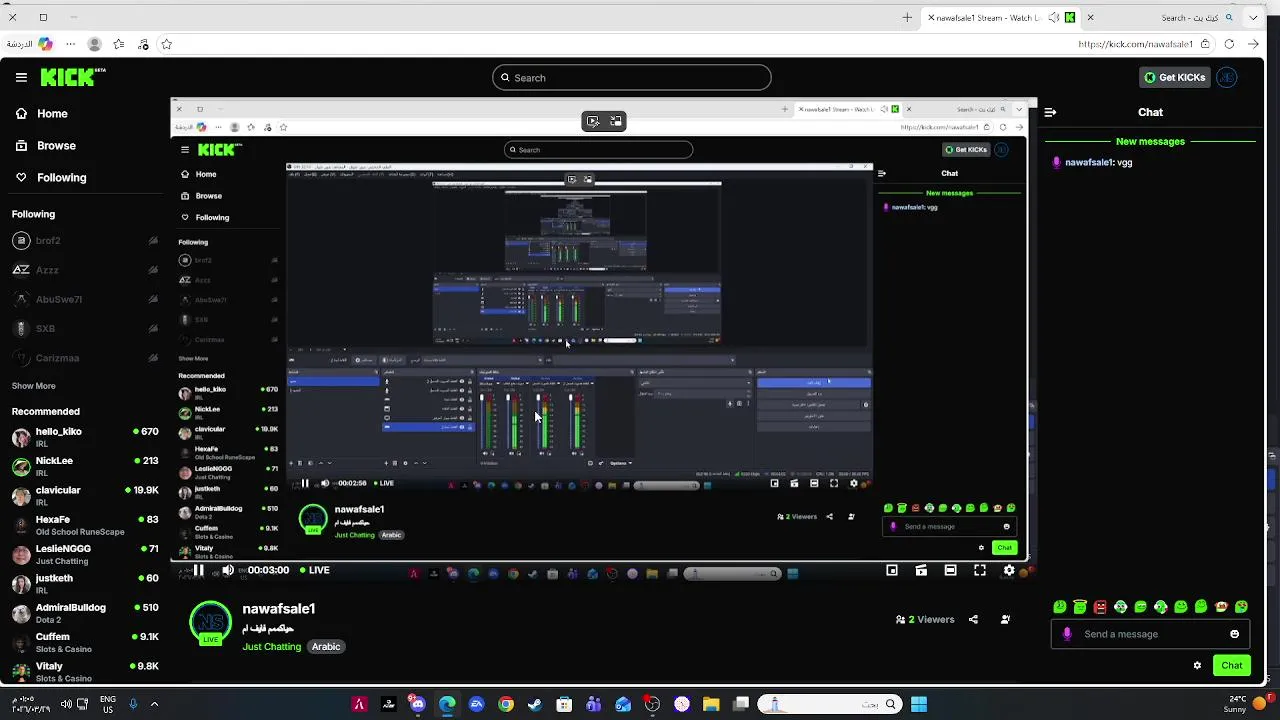The image size is (1280, 720).
Task: Open followed channel brof2 in the main sidebar
Action: point(85,241)
